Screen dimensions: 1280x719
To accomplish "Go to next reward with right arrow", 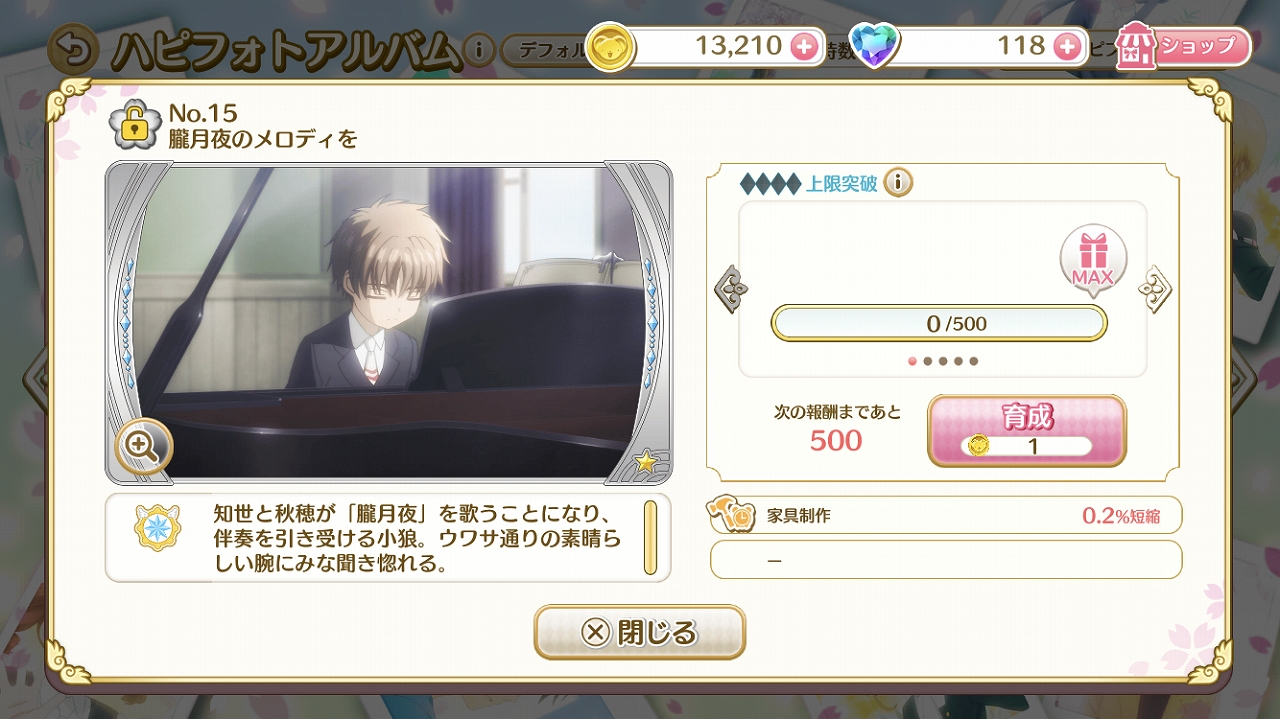I will tap(1155, 289).
